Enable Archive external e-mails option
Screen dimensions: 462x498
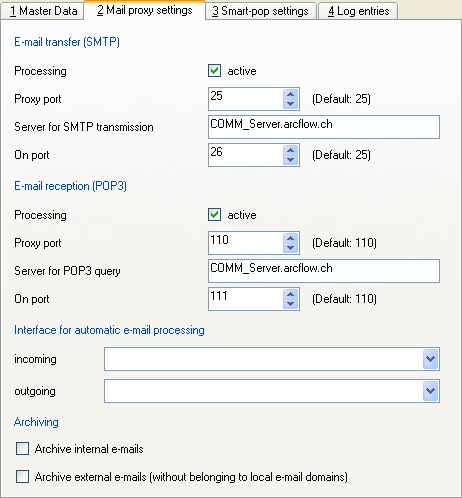[x=22, y=477]
